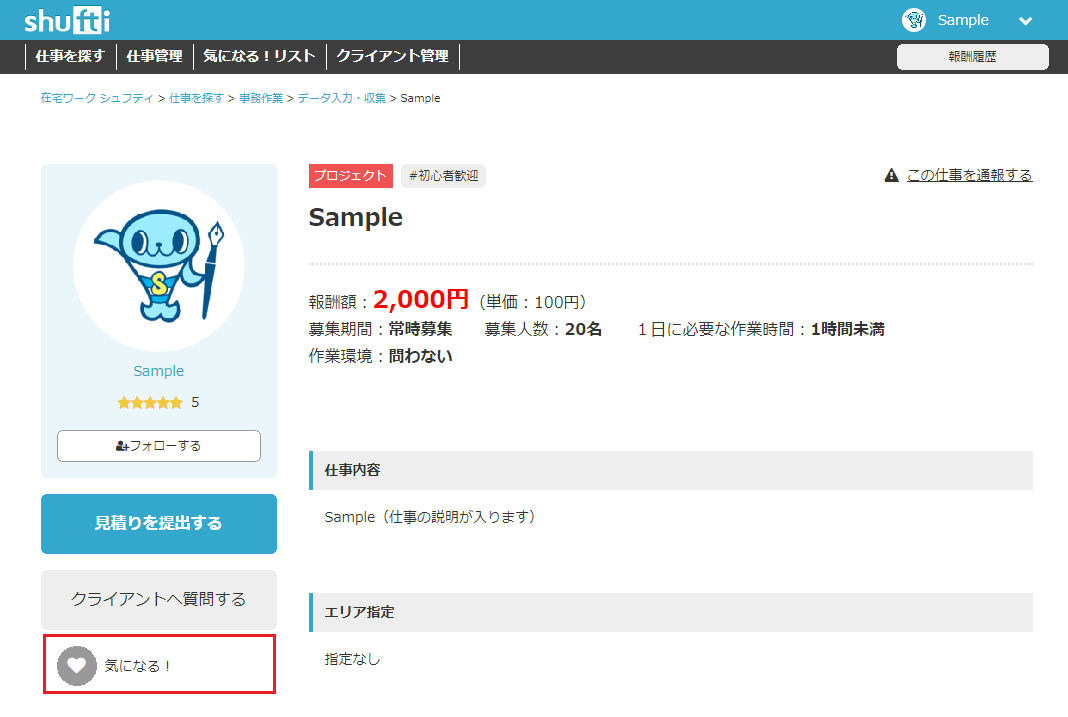Click 見積りを提出する button

click(159, 524)
